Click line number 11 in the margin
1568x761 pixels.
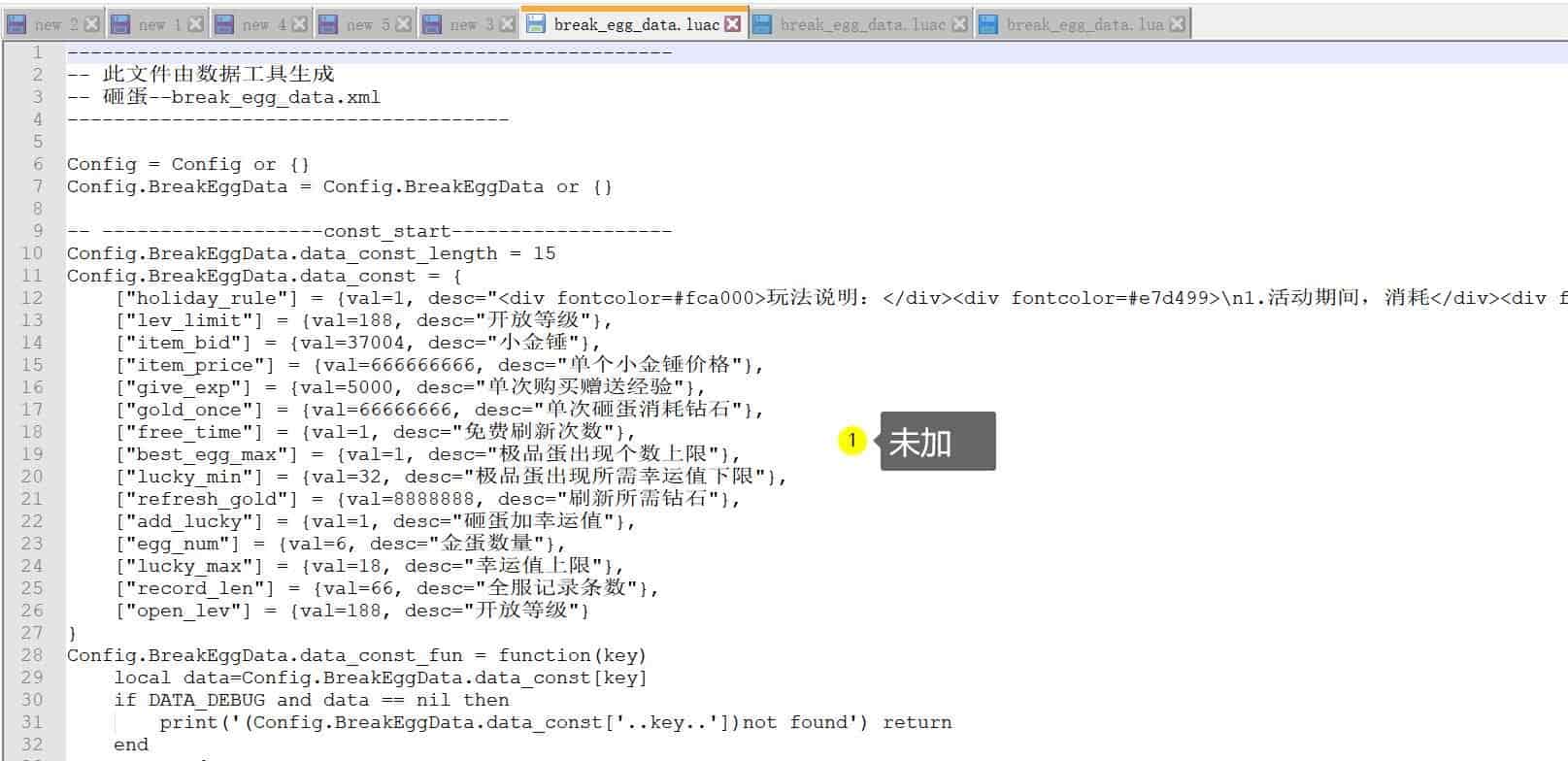pos(32,276)
